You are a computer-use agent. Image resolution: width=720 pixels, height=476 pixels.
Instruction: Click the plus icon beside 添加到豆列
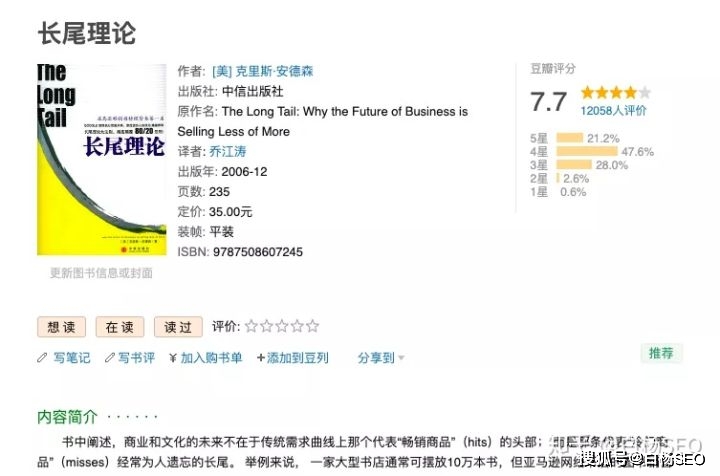click(261, 357)
